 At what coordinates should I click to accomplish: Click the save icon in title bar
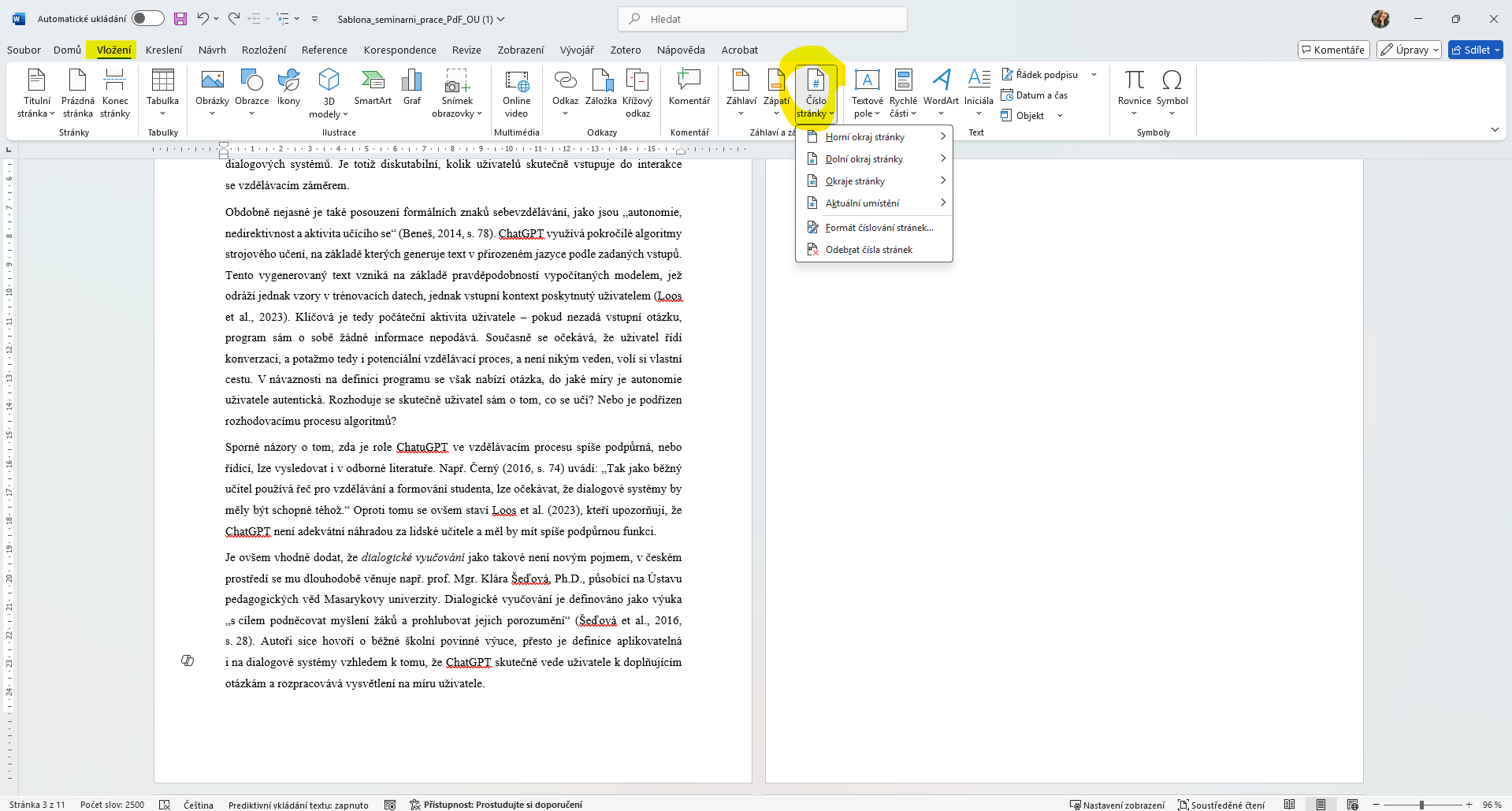(180, 19)
